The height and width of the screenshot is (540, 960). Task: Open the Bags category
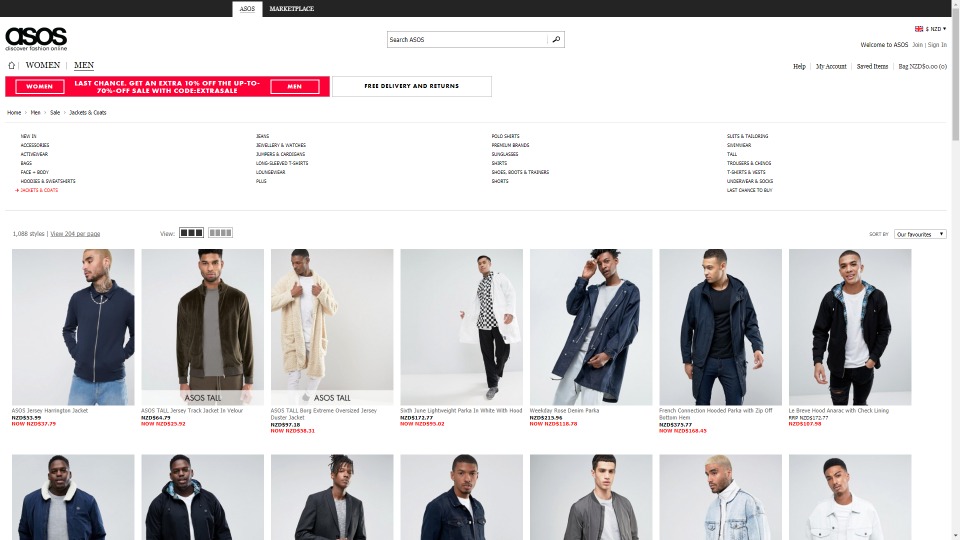26,163
